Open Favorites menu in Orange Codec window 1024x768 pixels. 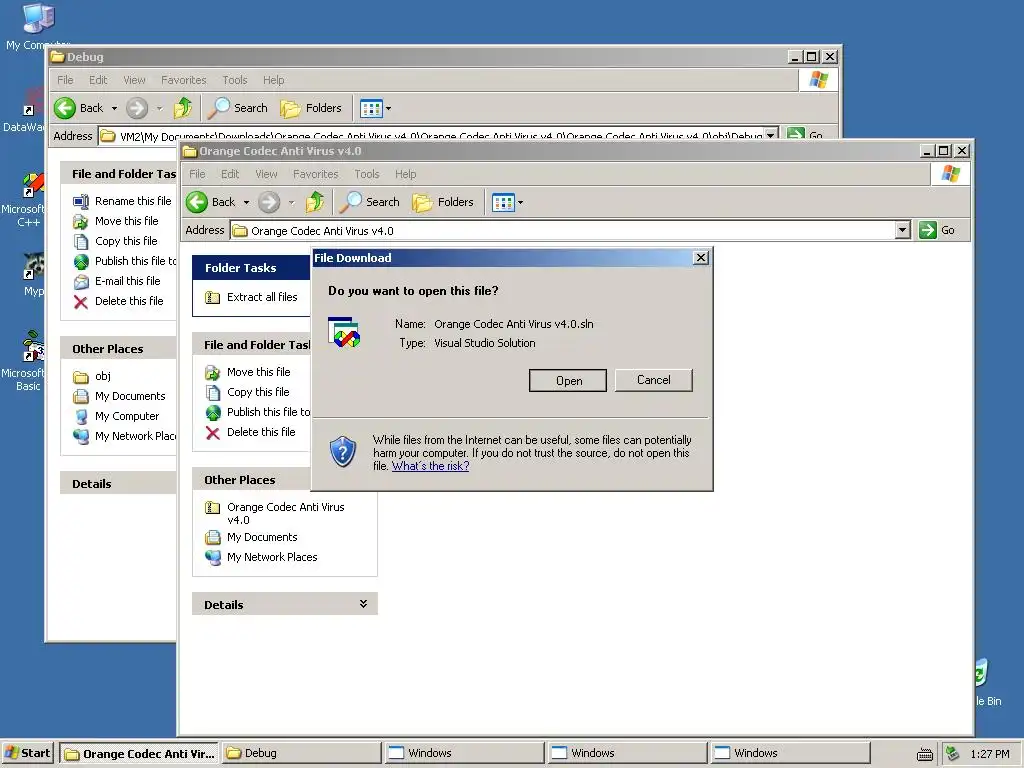[x=315, y=174]
